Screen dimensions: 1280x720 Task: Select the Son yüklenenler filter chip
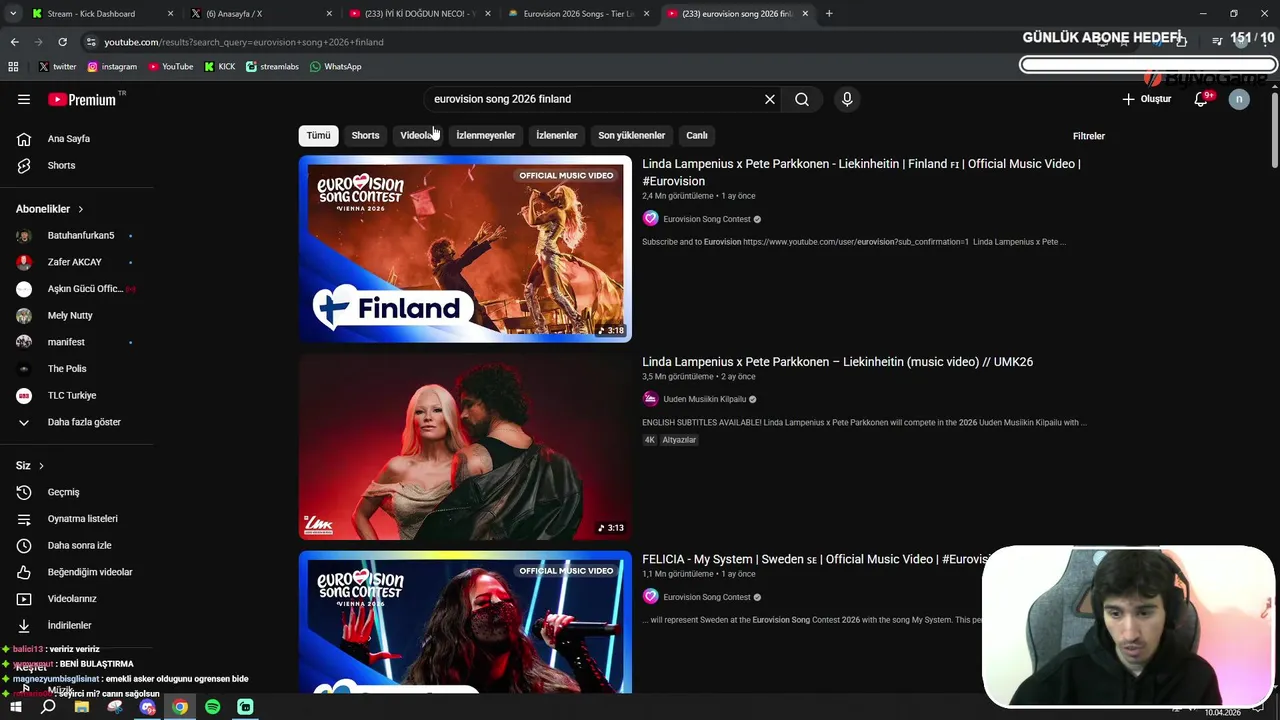pyautogui.click(x=631, y=135)
